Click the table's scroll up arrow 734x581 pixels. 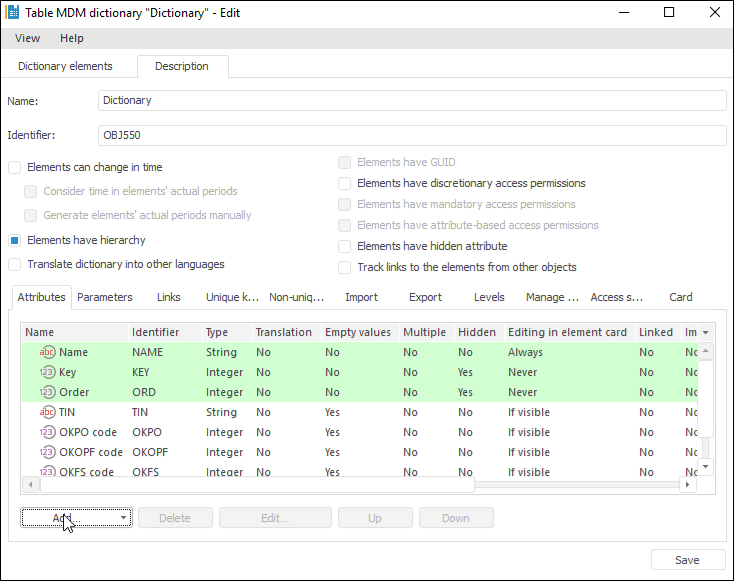(x=705, y=351)
